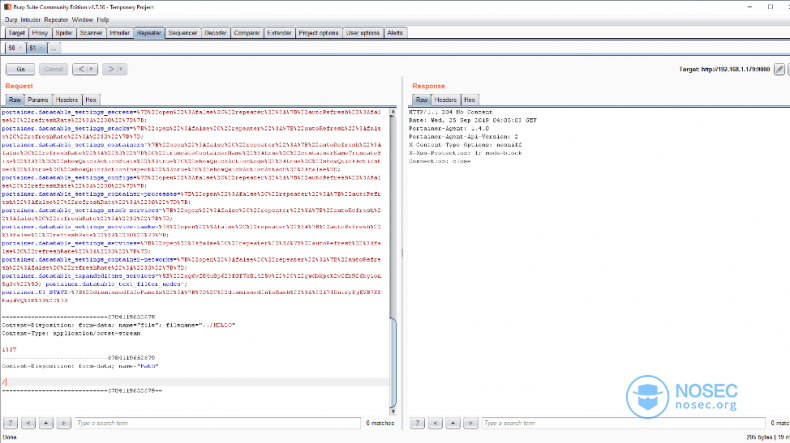The height and width of the screenshot is (443, 790).
Task: Open the Sequencer tab
Action: [182, 33]
